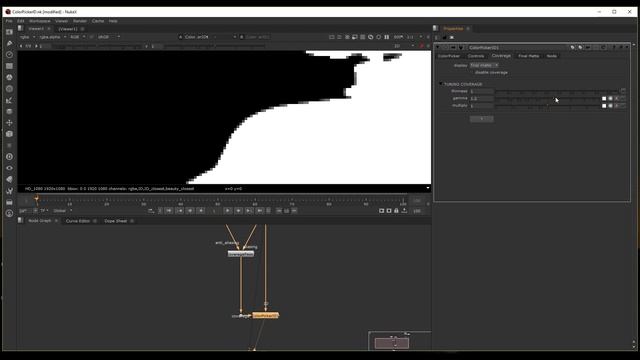Open the Transform nodes move icon
Viewport: 640px width, 360px height.
coord(9,122)
